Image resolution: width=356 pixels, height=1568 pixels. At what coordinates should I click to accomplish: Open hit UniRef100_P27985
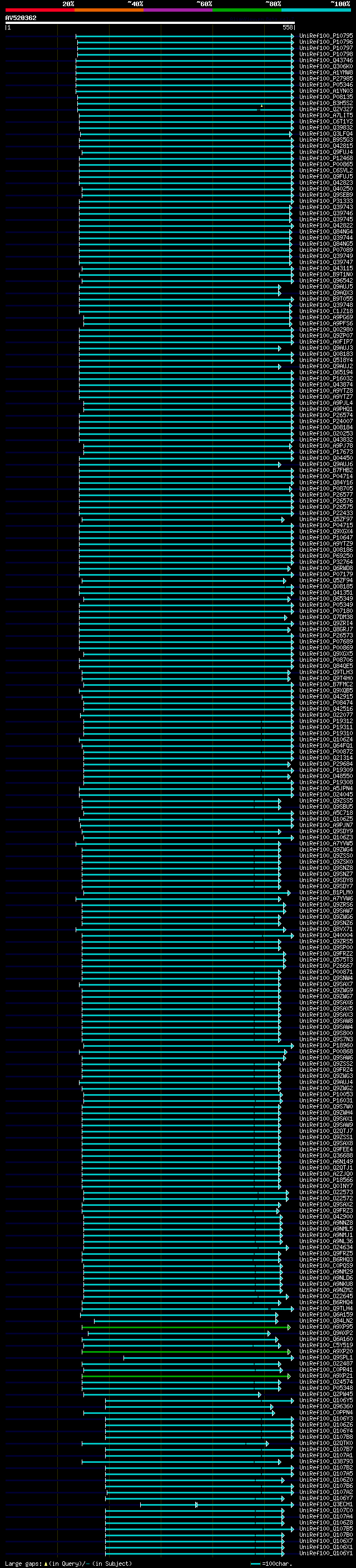pyautogui.click(x=326, y=78)
